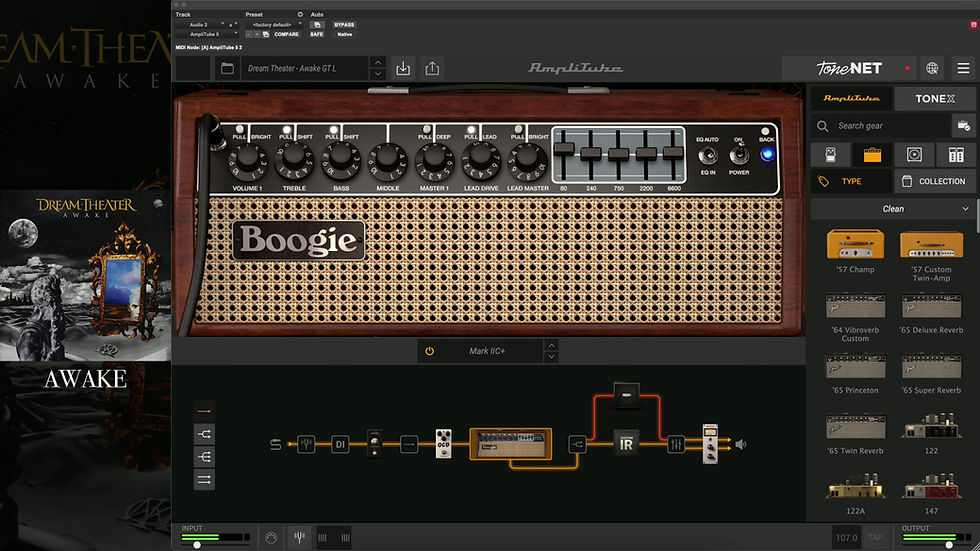The image size is (980, 551).
Task: Select the COLLECTION filter tab
Action: (x=934, y=181)
